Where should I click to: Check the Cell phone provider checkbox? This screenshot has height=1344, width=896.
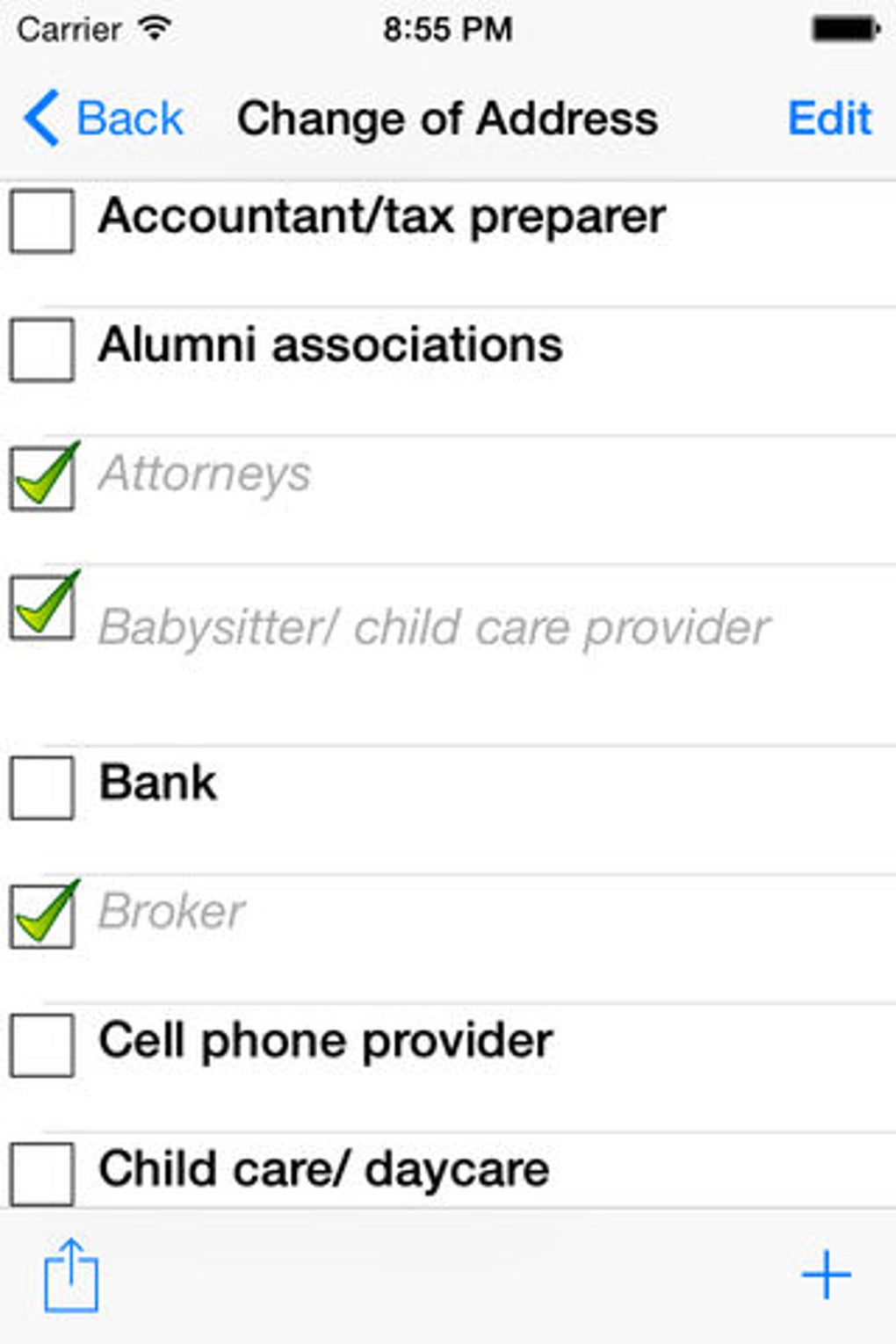pos(41,1045)
